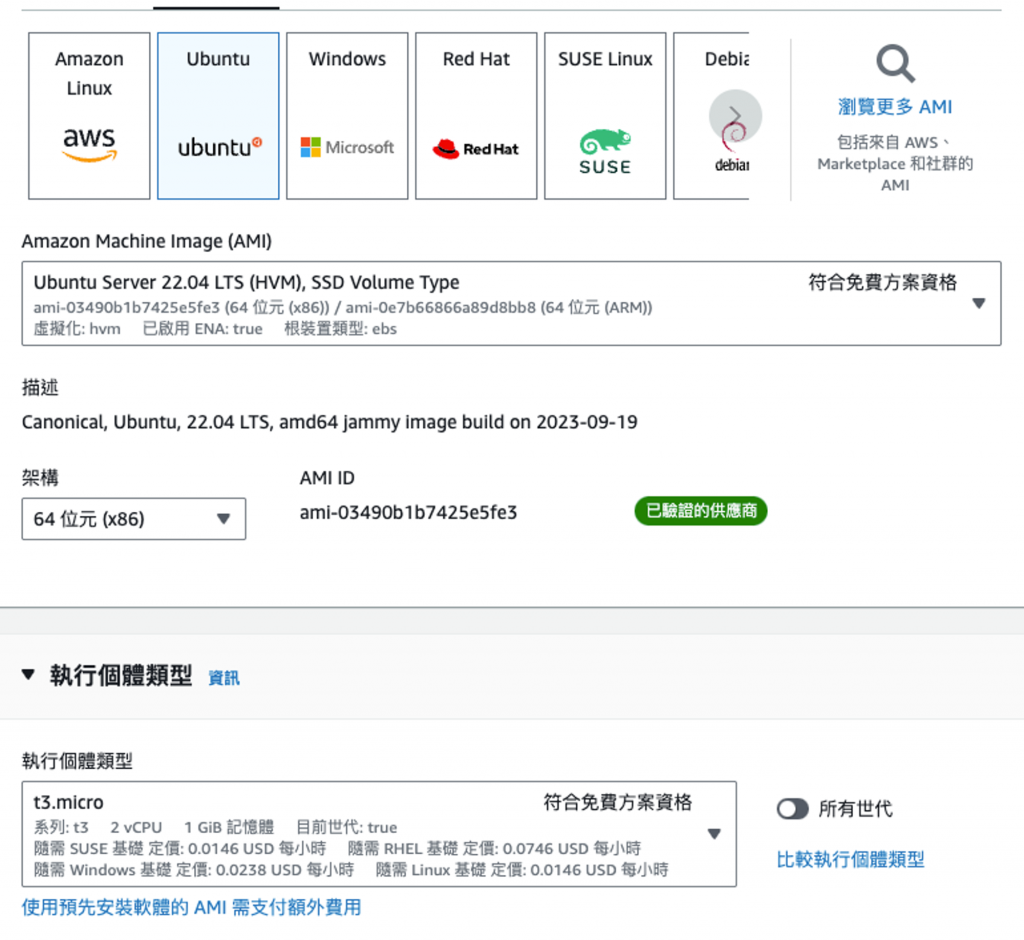
Task: Pick the Red Hat AMI card
Action: click(476, 116)
